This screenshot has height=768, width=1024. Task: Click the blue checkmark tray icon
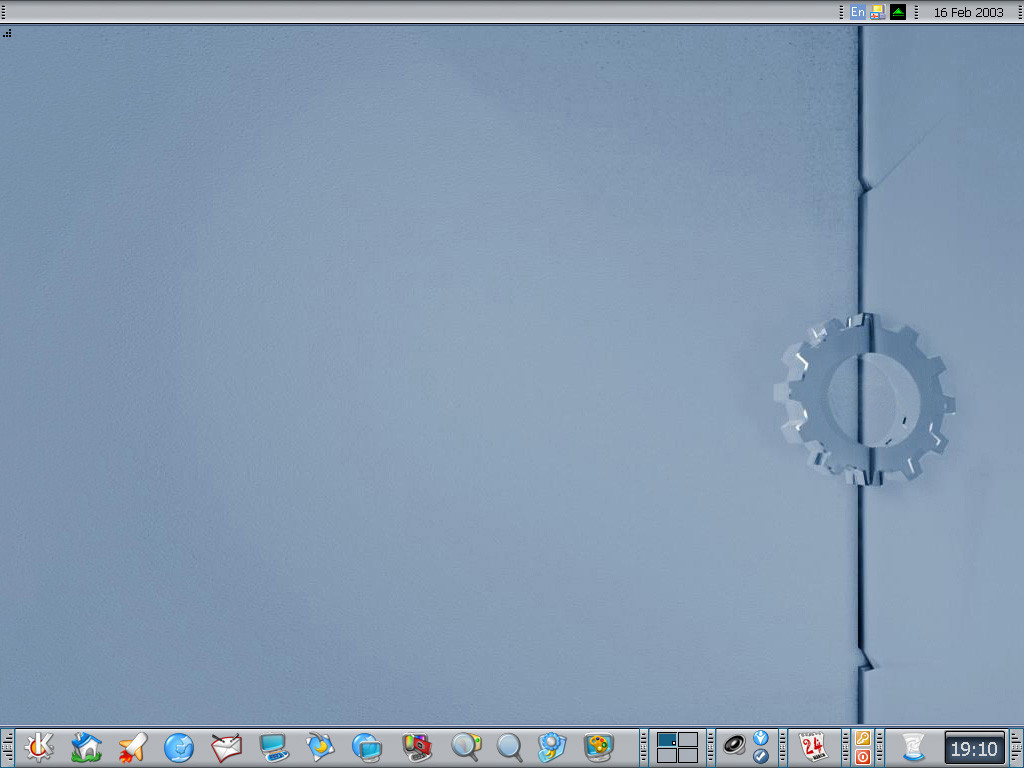[x=761, y=756]
